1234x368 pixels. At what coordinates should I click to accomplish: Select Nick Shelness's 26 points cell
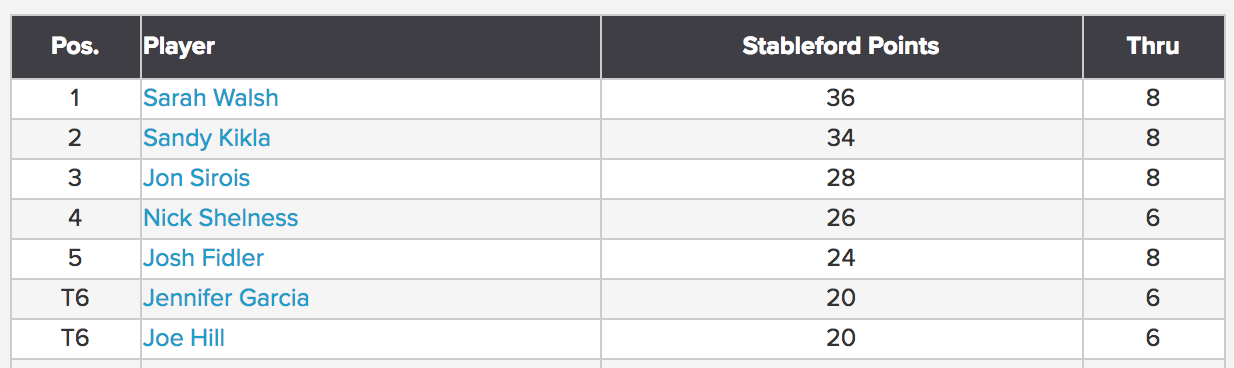click(841, 218)
